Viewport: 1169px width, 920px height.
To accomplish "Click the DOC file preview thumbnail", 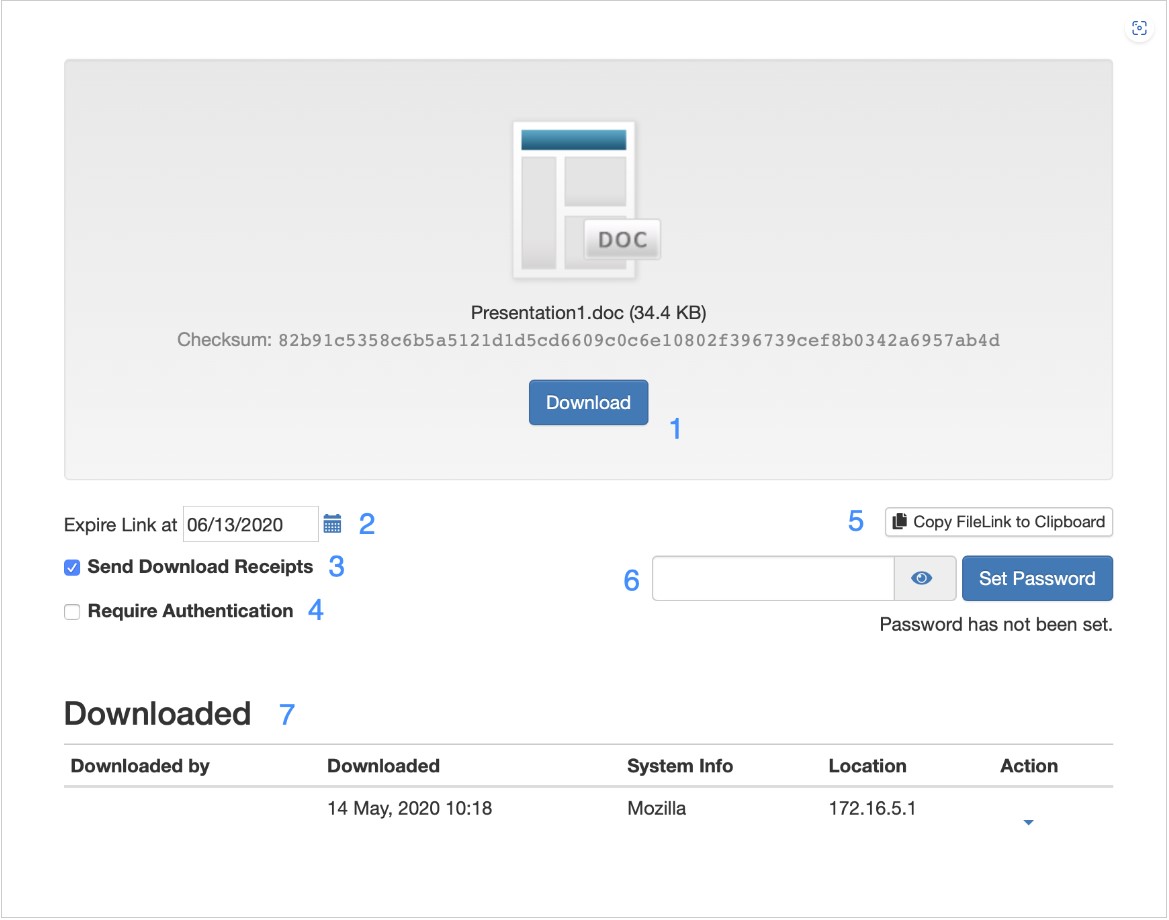I will point(586,200).
